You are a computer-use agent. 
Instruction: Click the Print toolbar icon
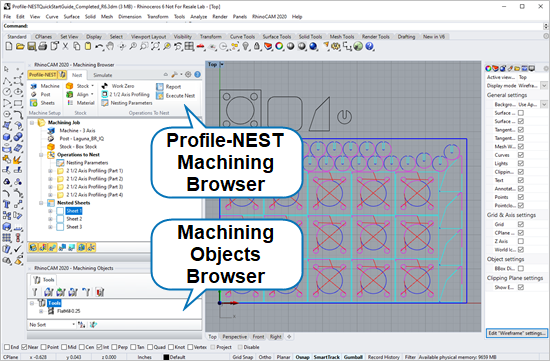coord(43,46)
